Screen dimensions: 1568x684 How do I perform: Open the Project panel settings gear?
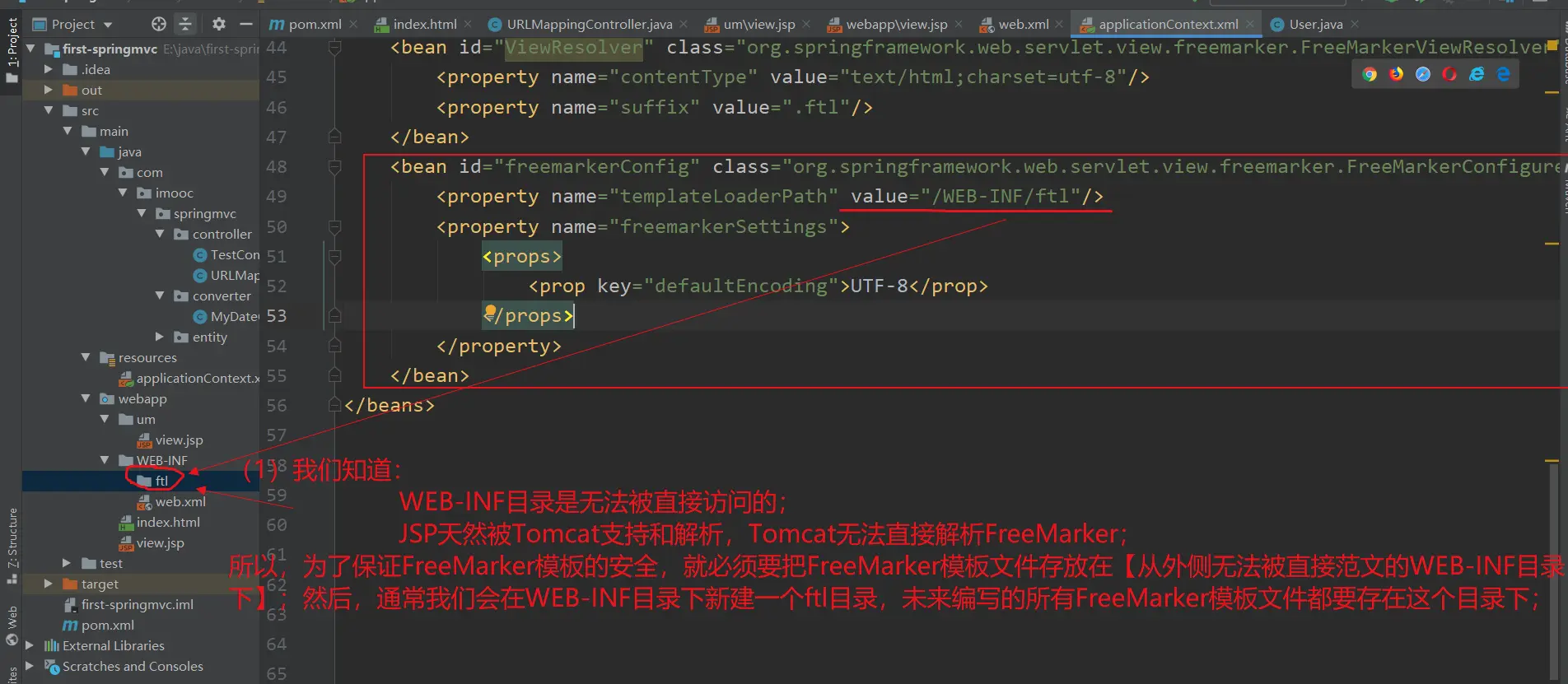pyautogui.click(x=218, y=24)
